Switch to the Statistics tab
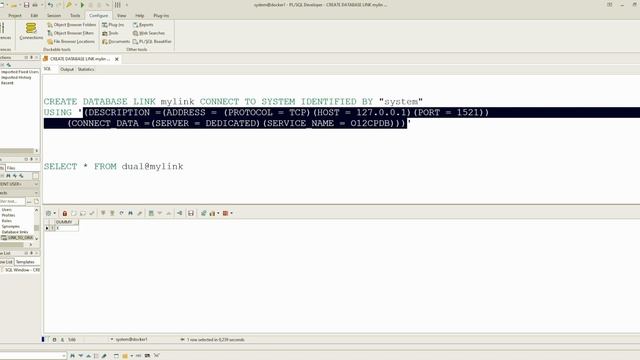Viewport: 640px width, 360px height. click(86, 69)
